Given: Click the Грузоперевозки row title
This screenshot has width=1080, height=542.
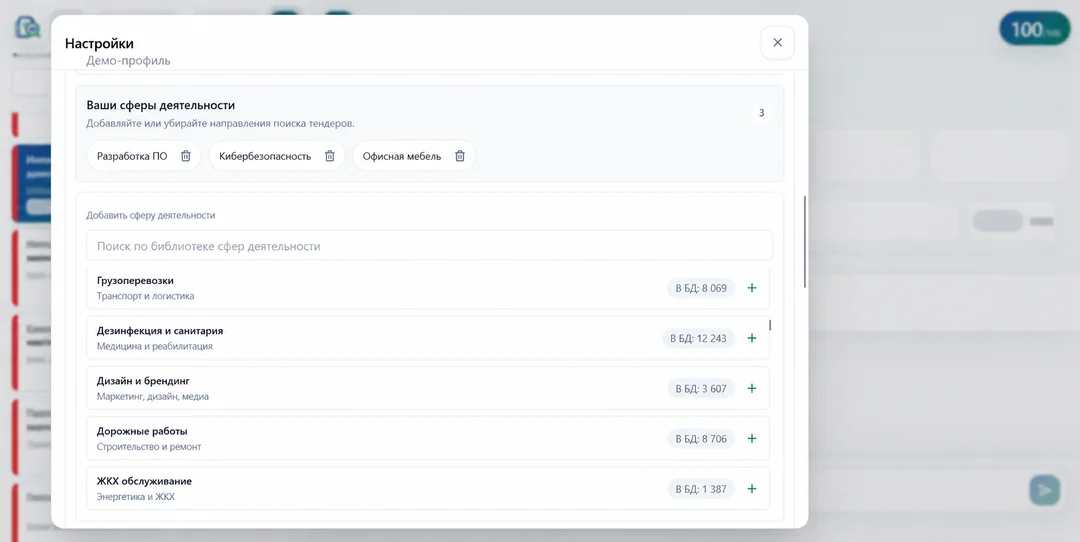Looking at the screenshot, I should 135,280.
